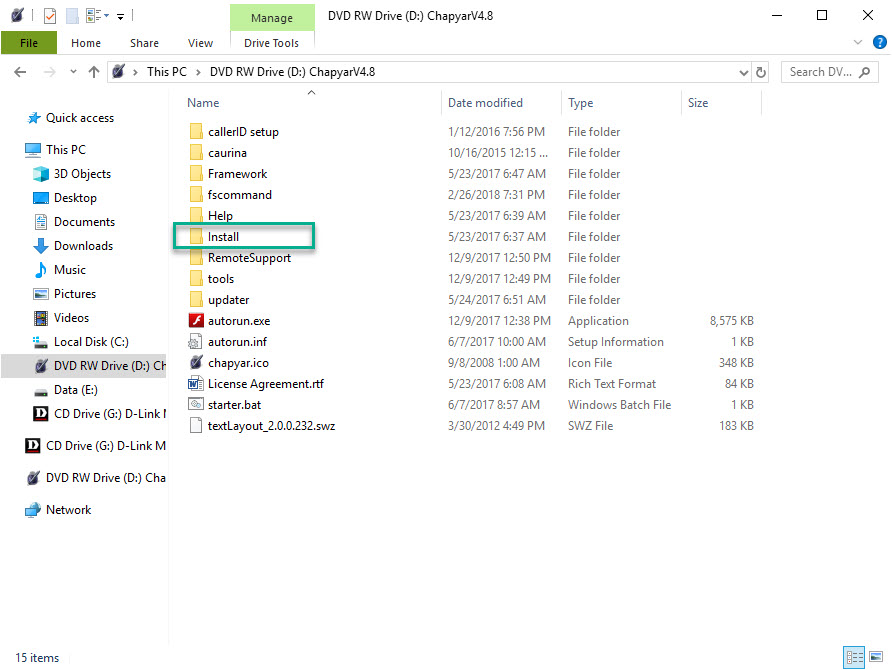Click the New folder icon in title bar

click(72, 16)
